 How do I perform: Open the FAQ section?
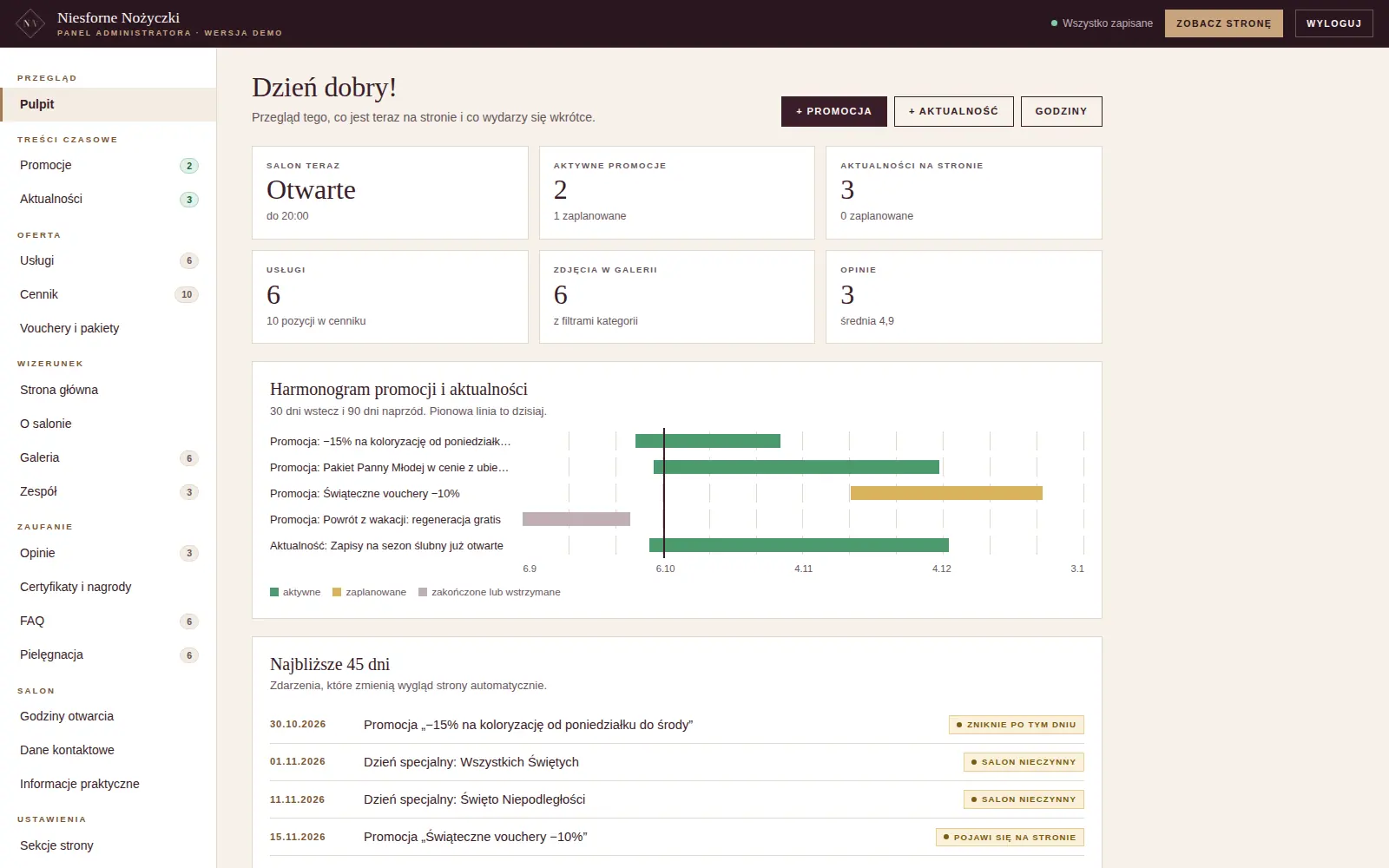click(x=108, y=621)
